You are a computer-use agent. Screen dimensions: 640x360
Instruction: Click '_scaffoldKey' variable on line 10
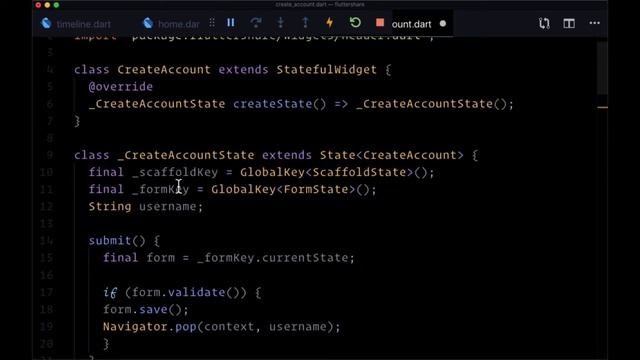coord(175,172)
